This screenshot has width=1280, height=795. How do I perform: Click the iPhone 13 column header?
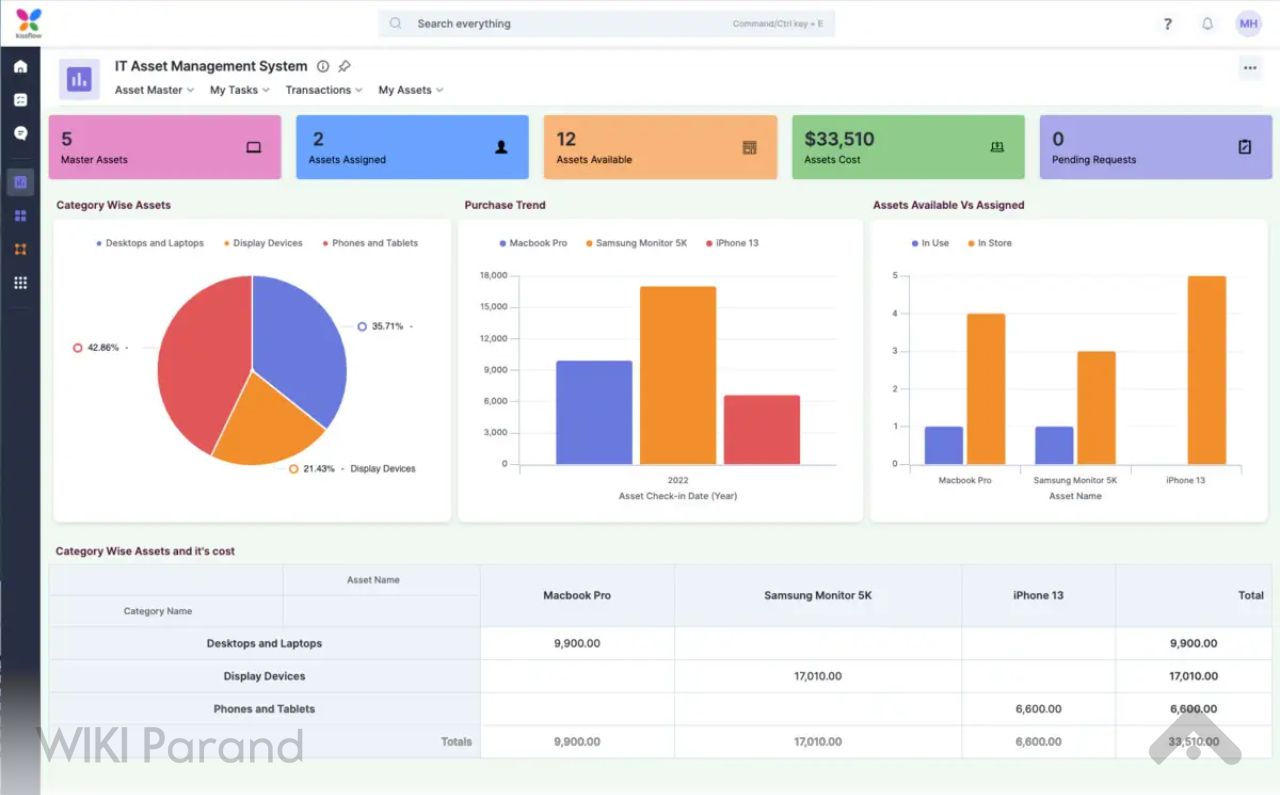[1038, 595]
